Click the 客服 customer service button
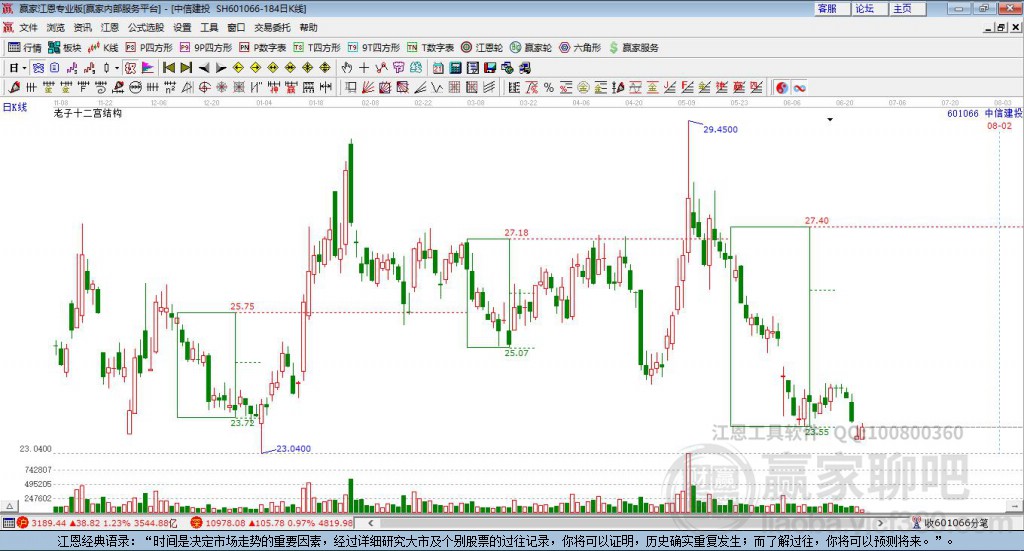The height and width of the screenshot is (551, 1024). tap(833, 8)
